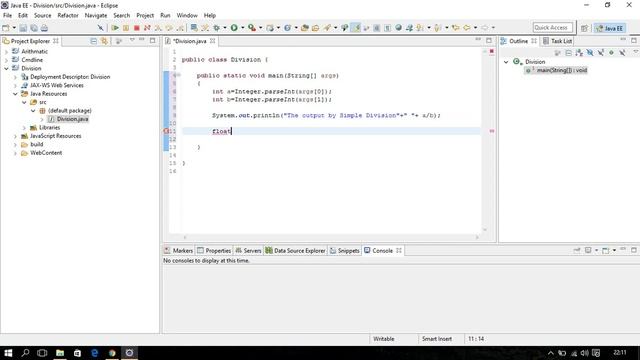Toggle Hide Non-Public Members in Outline
The image size is (640, 360).
coord(611,53)
